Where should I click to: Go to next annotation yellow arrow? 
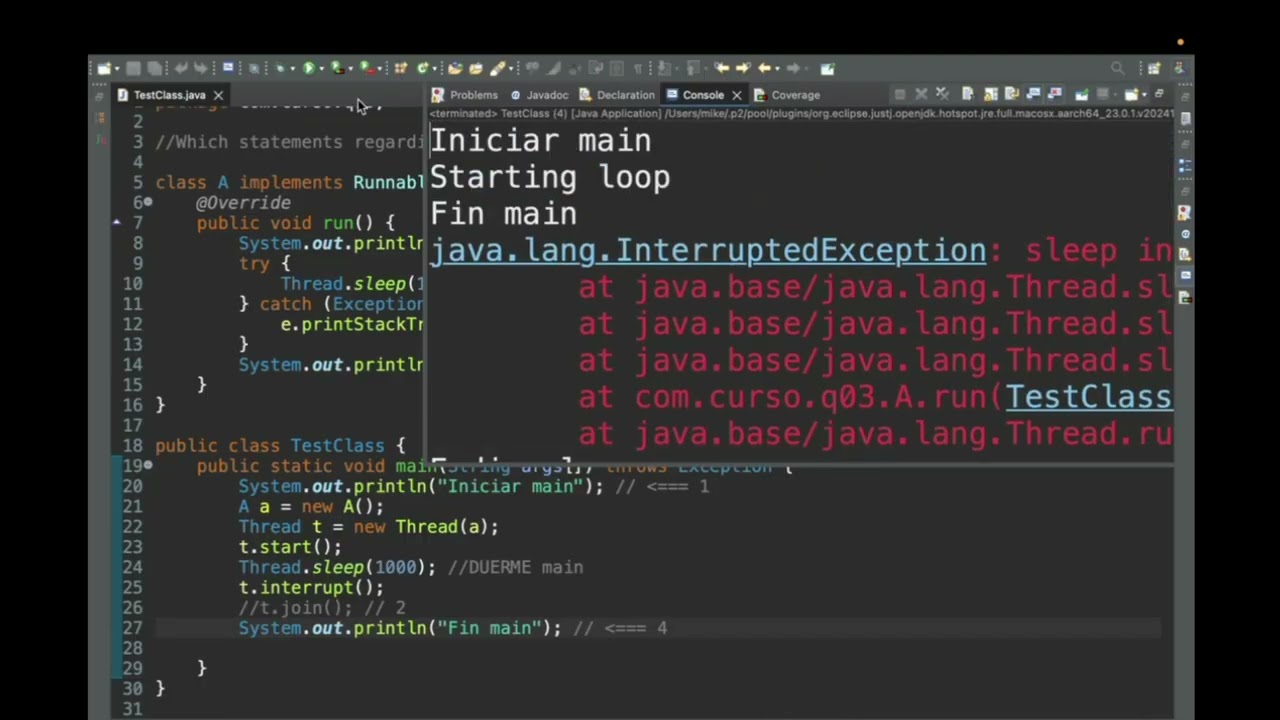tap(742, 68)
